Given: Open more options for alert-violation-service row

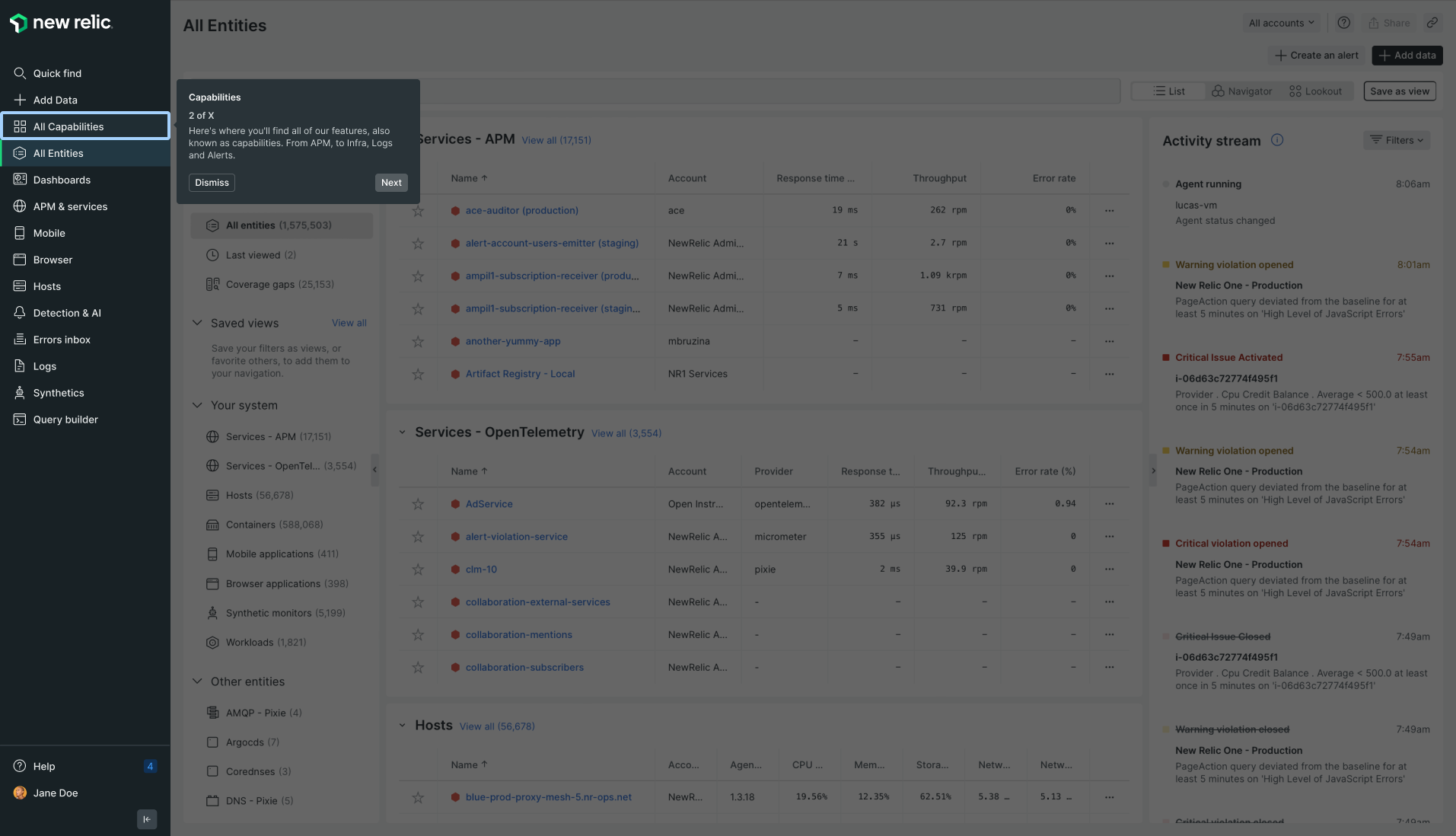Looking at the screenshot, I should click(x=1109, y=537).
